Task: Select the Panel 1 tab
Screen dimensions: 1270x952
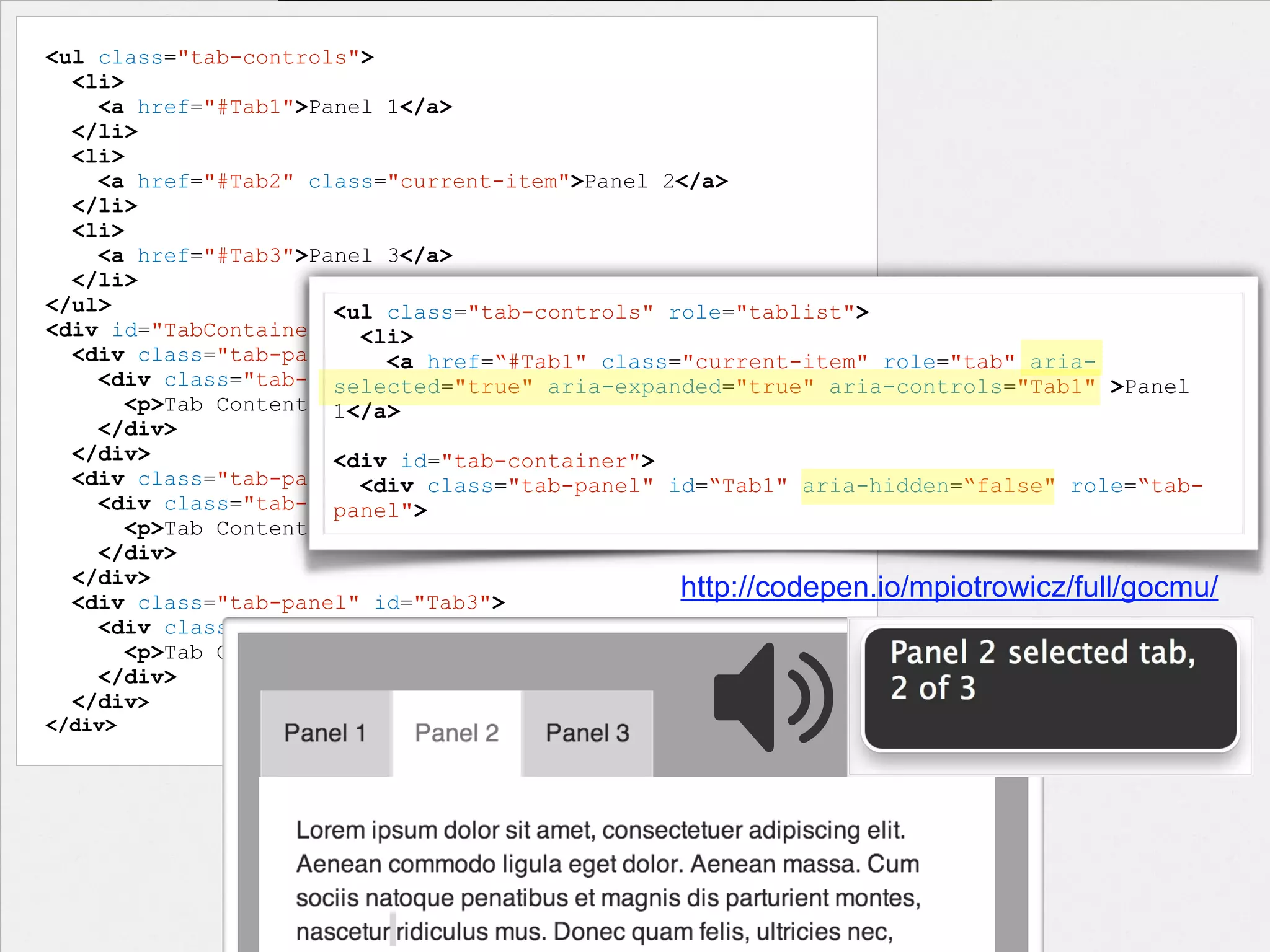Action: [x=326, y=733]
